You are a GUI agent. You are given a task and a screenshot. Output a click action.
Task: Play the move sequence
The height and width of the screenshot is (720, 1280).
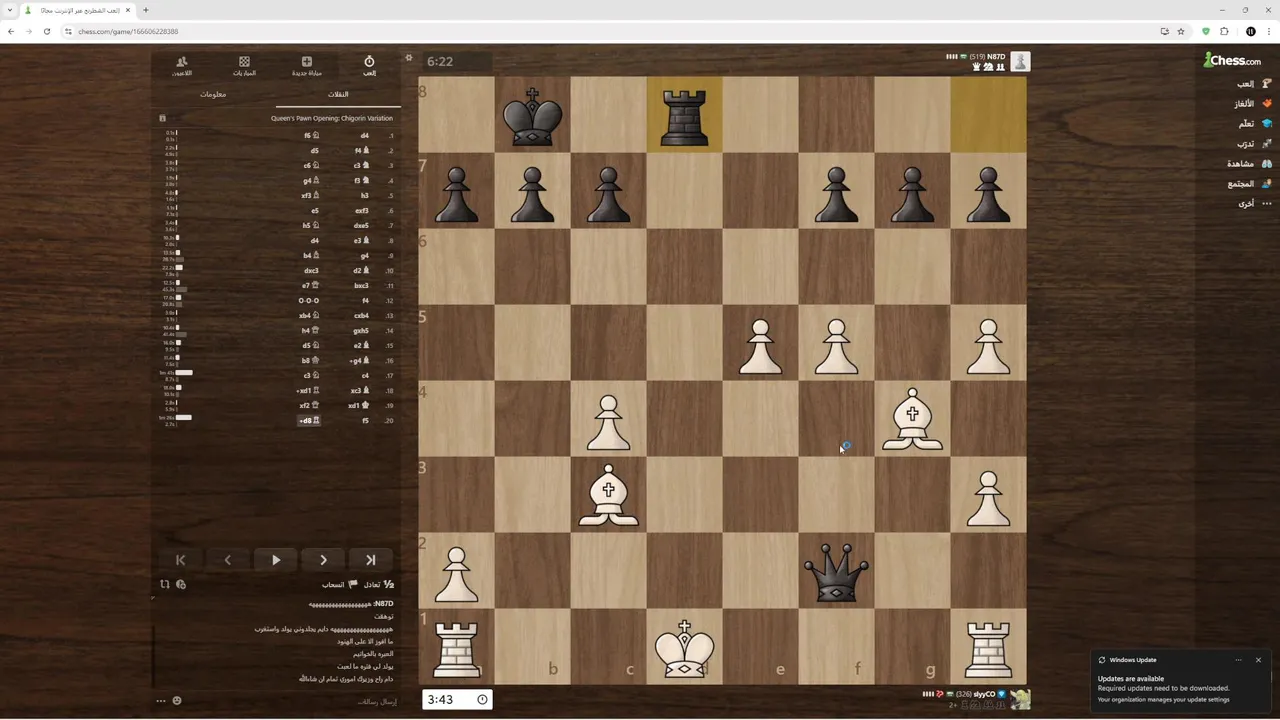point(276,560)
